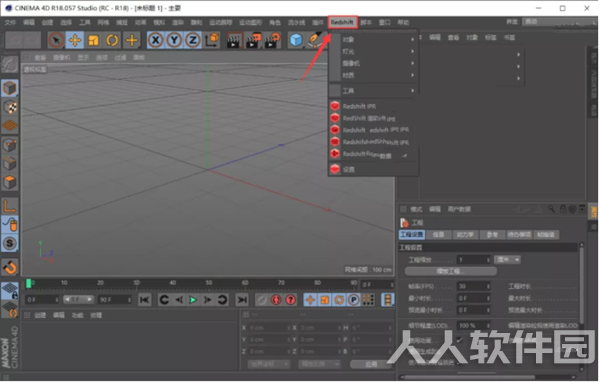This screenshot has width=600, height=382.
Task: Activate the Move tool in top toolbar
Action: 75,40
